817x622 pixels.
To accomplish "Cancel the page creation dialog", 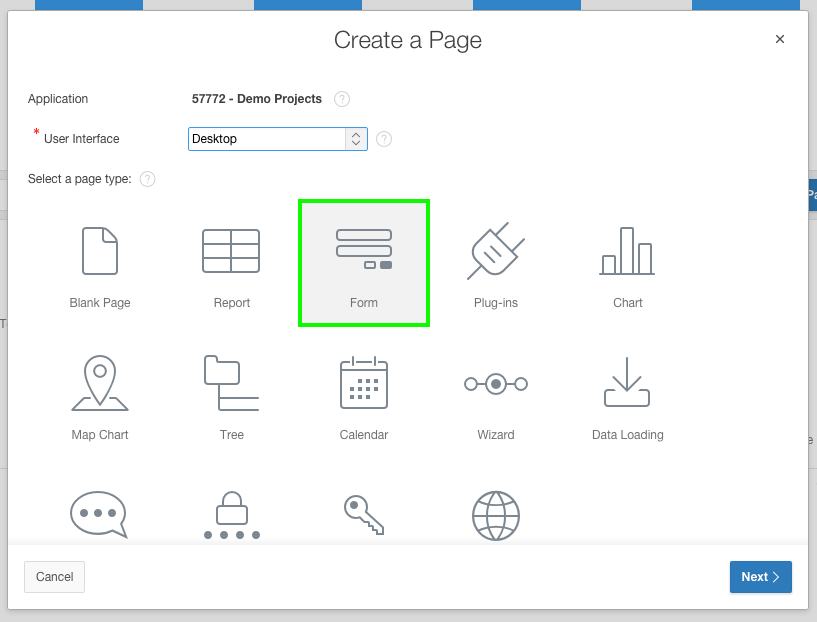I will pos(54,577).
